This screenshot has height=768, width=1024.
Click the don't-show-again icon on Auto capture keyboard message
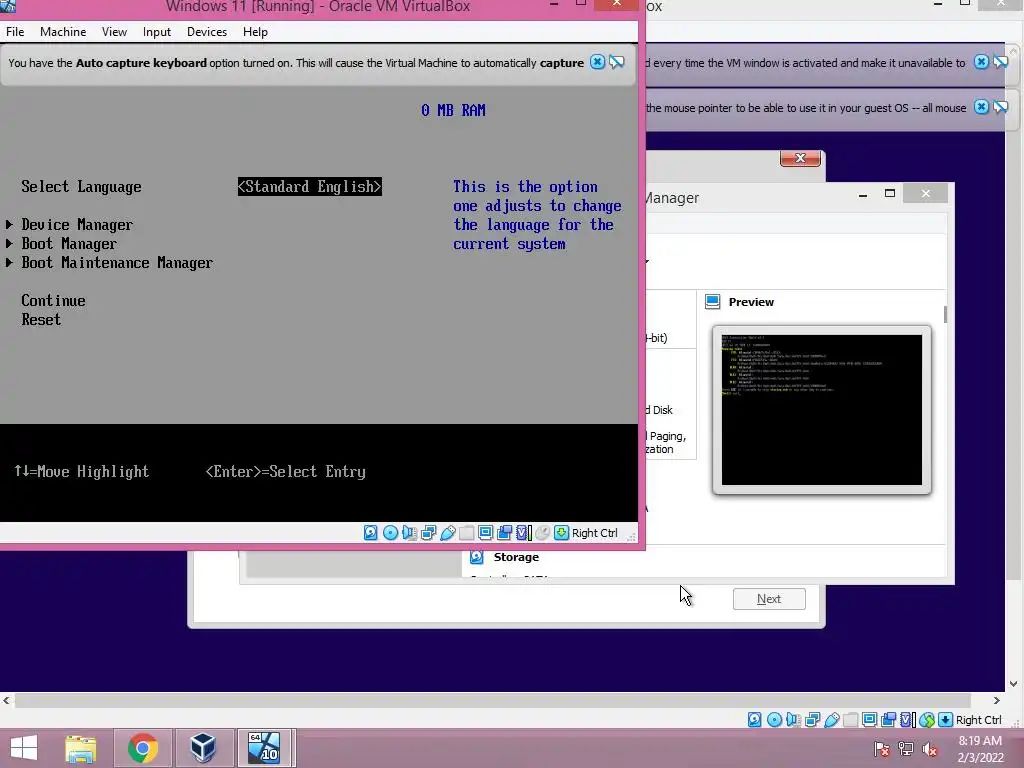(616, 62)
